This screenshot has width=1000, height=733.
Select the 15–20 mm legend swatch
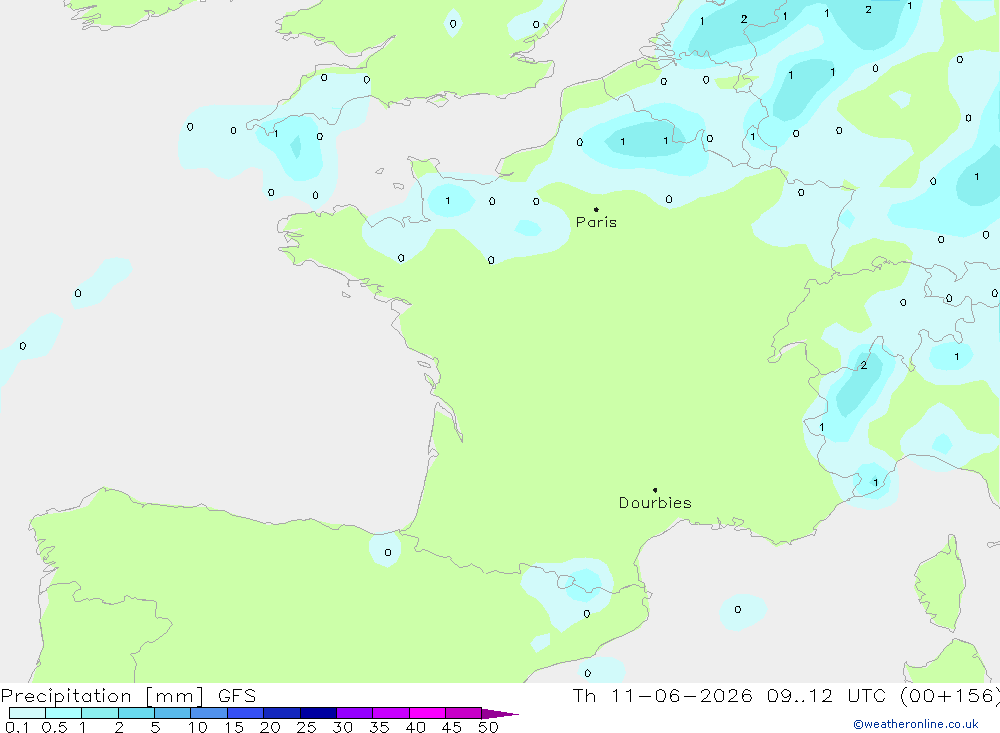point(245,713)
